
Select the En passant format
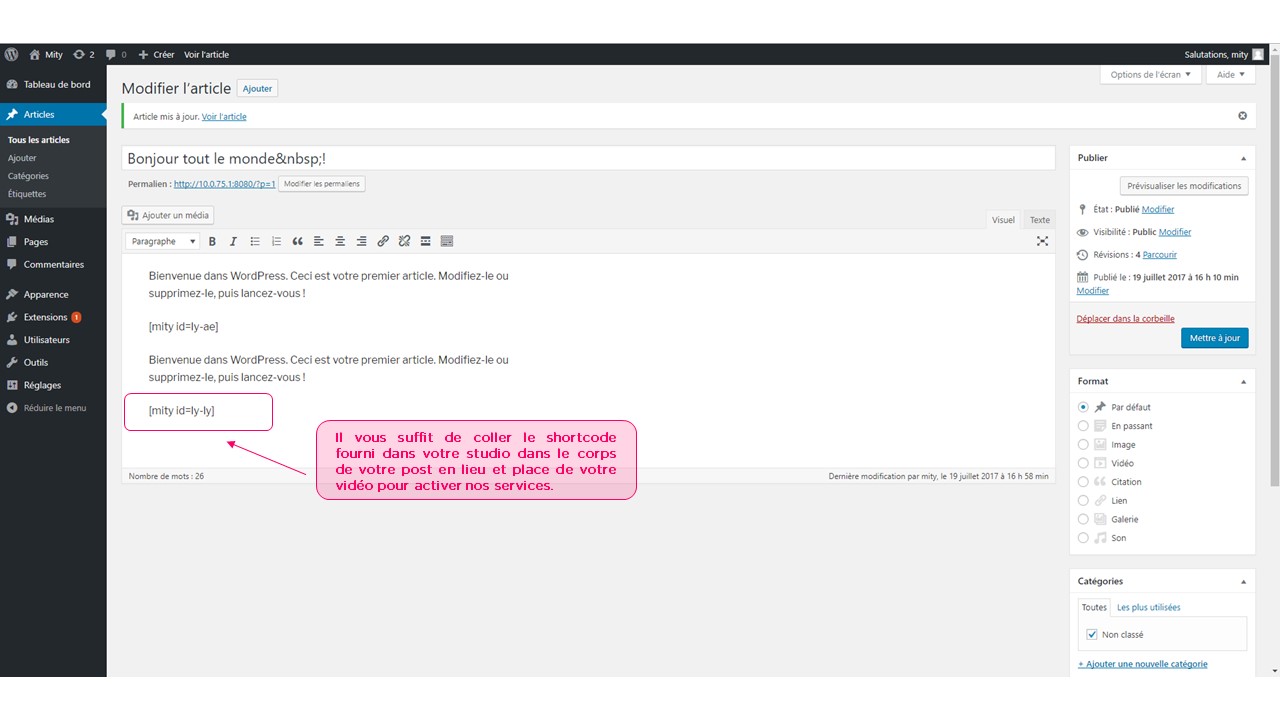coord(1083,426)
